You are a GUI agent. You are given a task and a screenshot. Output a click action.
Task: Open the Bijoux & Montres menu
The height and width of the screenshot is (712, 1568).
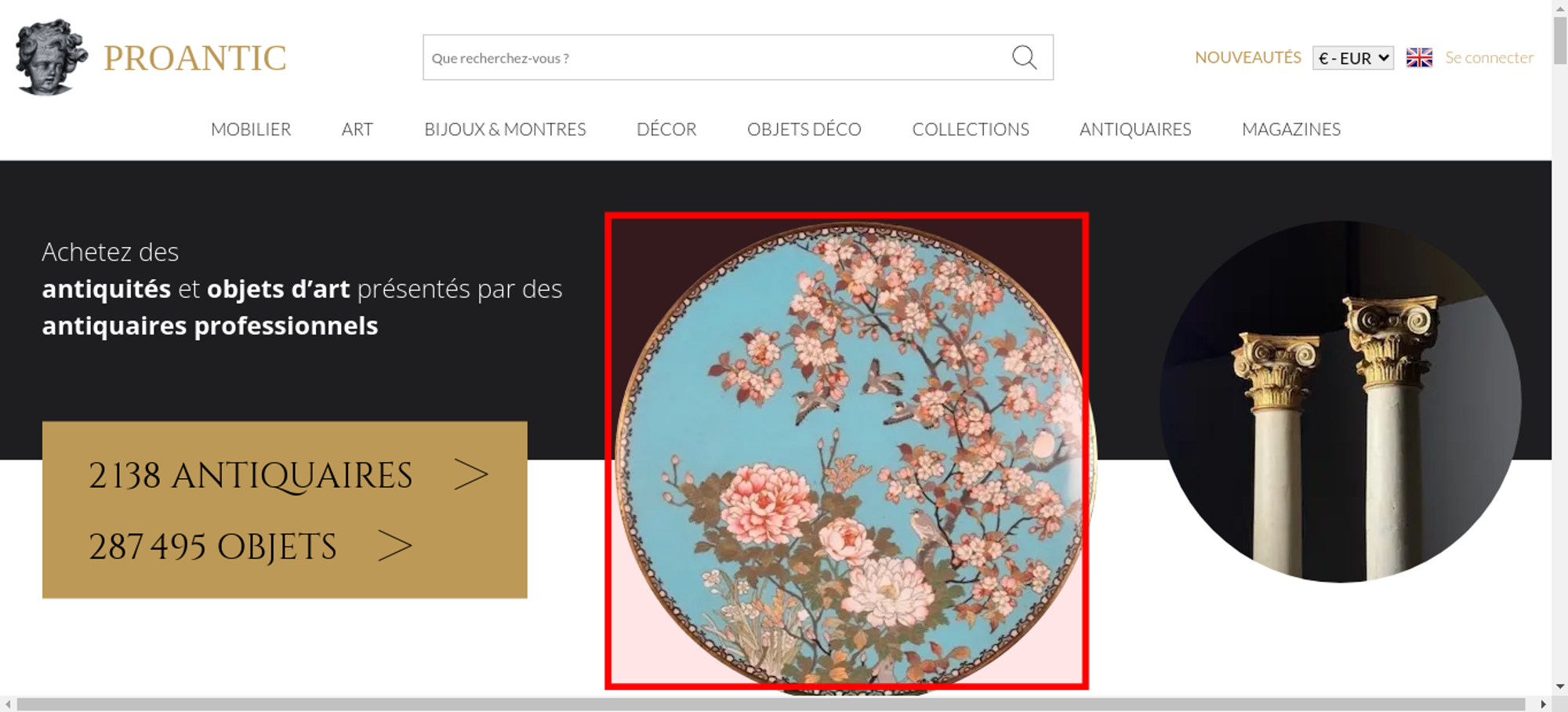click(x=505, y=129)
